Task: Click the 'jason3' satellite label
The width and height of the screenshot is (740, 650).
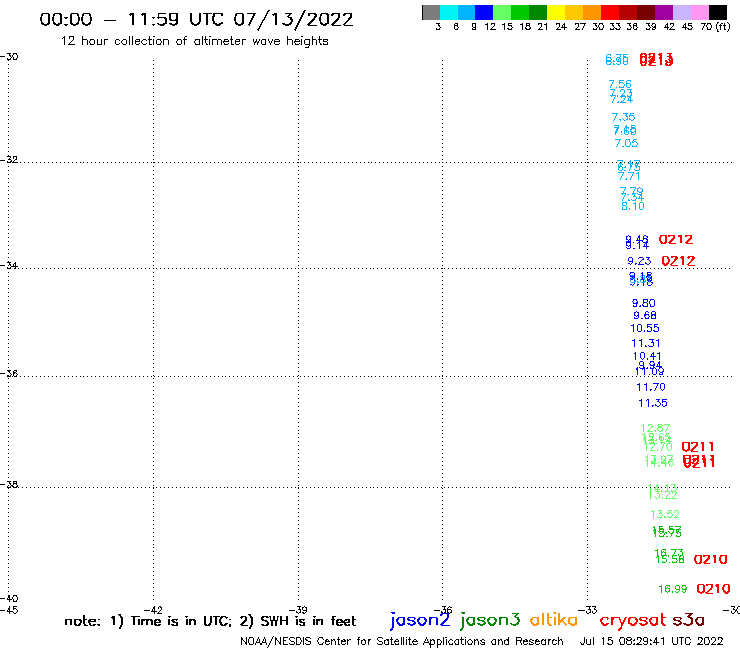Action: (x=490, y=620)
